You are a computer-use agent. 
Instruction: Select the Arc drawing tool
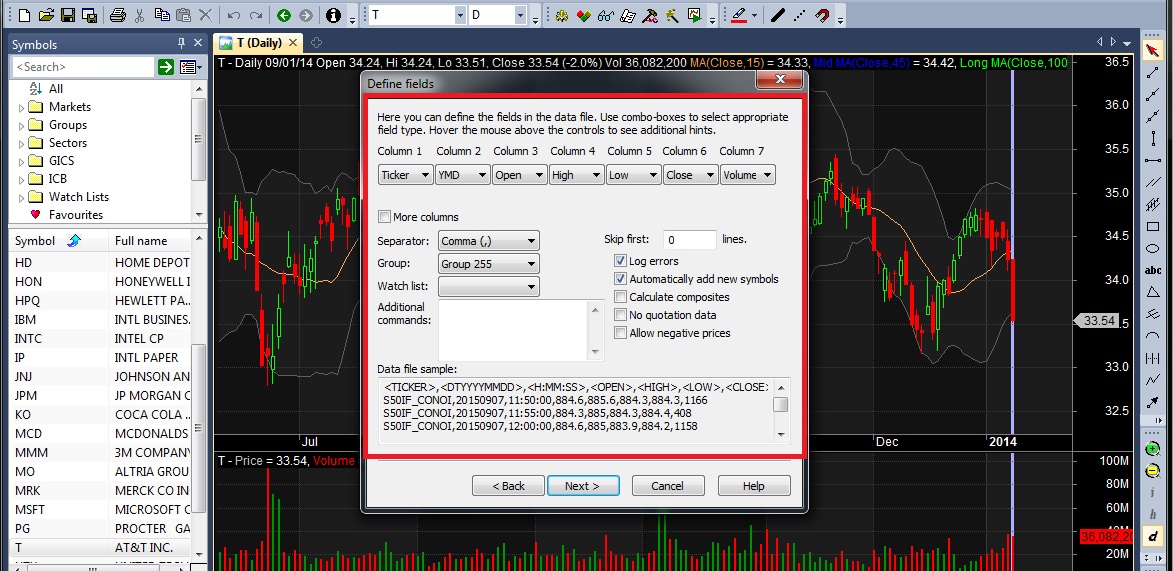click(1153, 336)
